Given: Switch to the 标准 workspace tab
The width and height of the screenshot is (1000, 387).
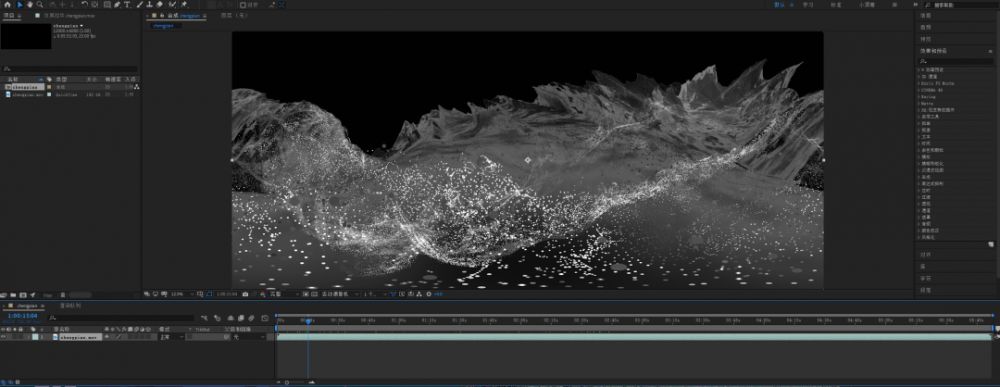Looking at the screenshot, I should 835,4.
